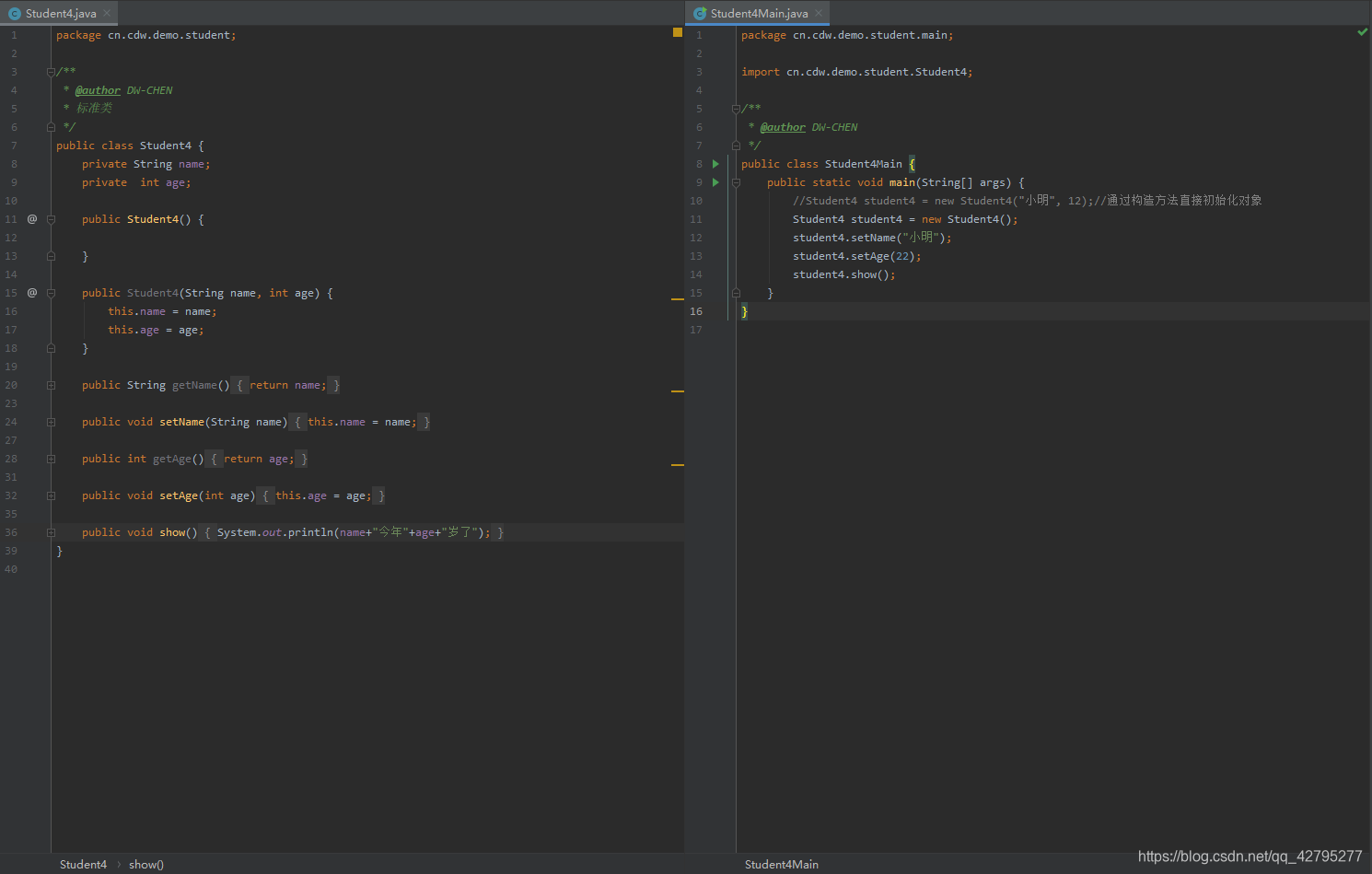Click show() breadcrumb at bottom
1372x874 pixels.
click(x=146, y=864)
